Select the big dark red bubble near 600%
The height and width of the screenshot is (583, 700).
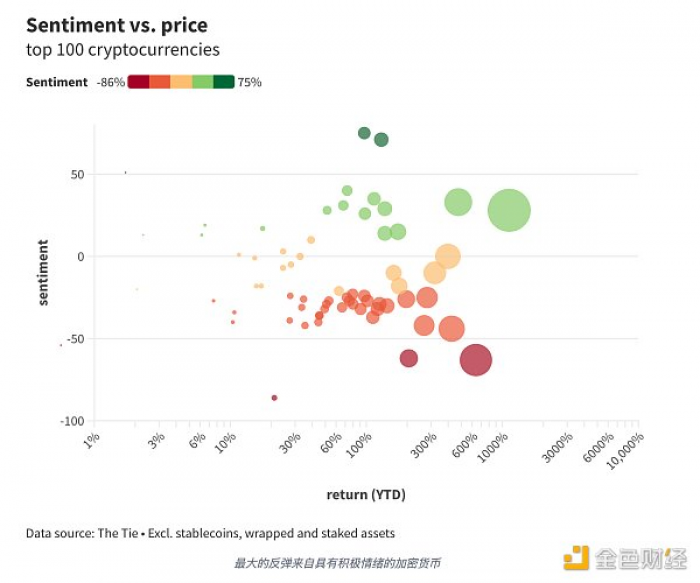(x=476, y=360)
